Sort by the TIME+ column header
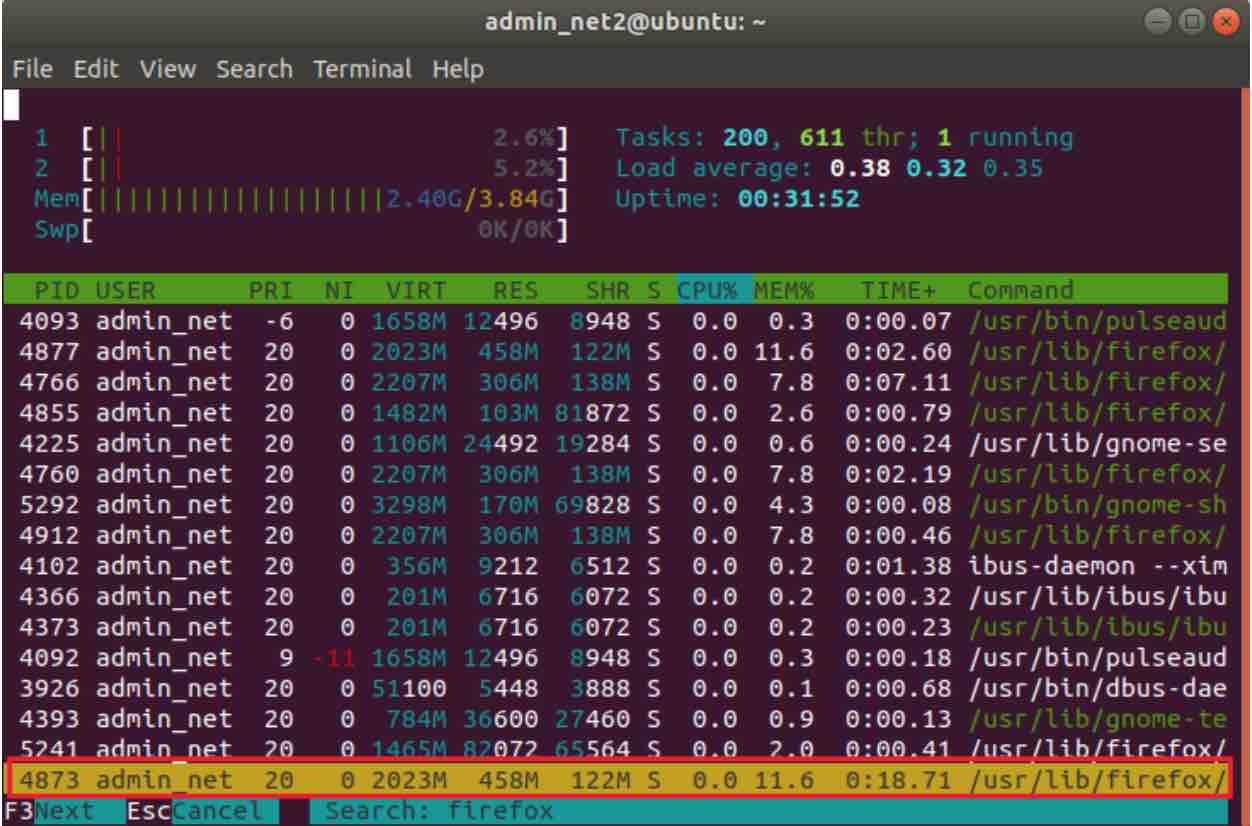 coord(900,292)
